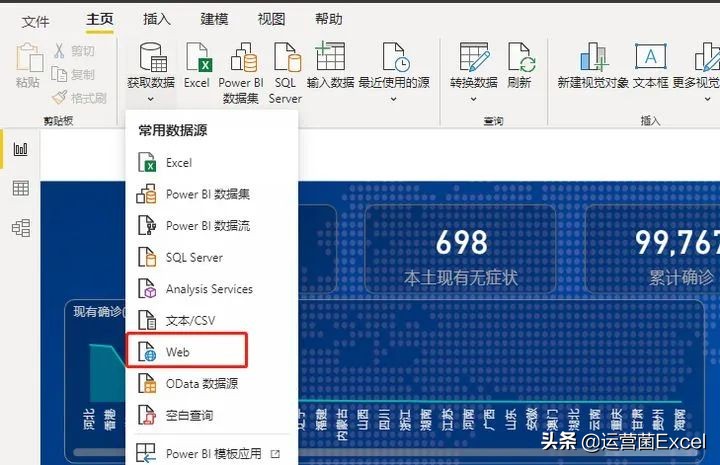Click the 转换数据 icon

pyautogui.click(x=474, y=57)
